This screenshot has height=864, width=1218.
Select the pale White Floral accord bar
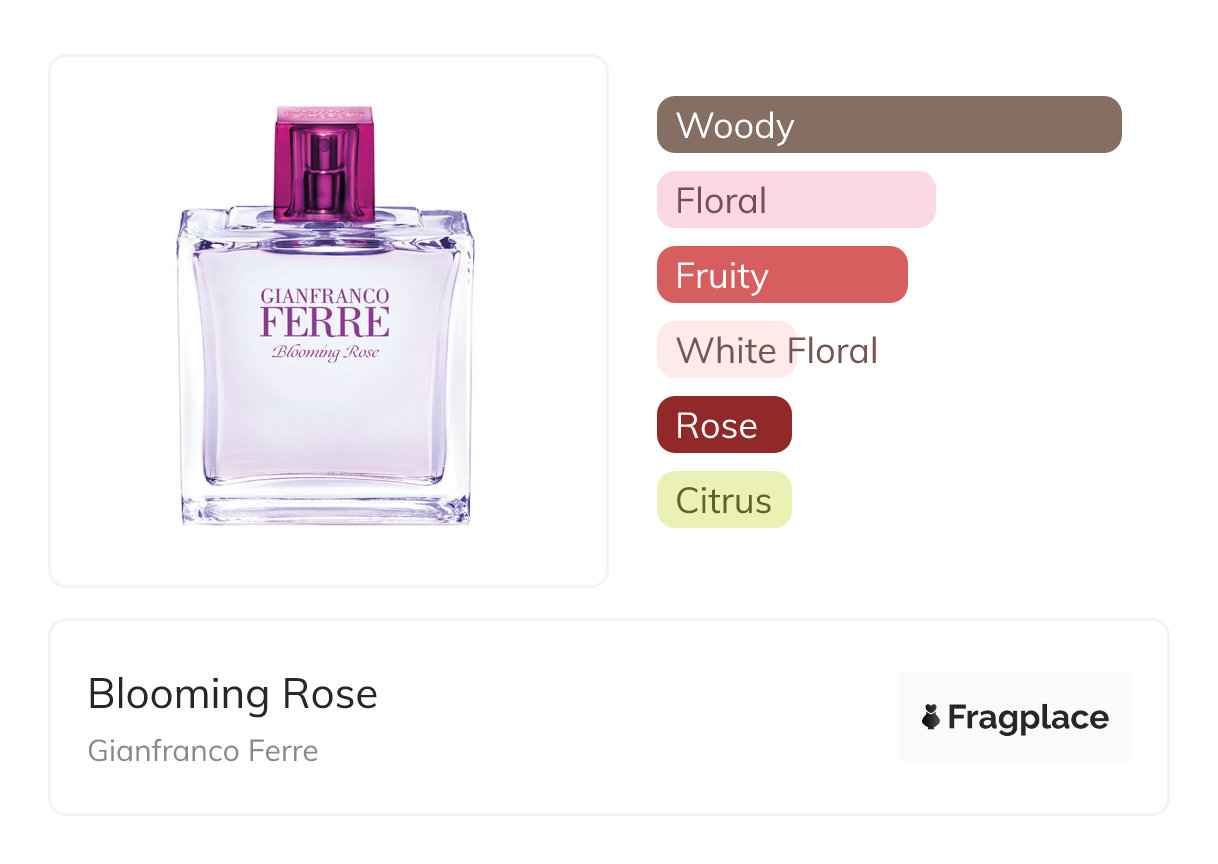coord(726,350)
